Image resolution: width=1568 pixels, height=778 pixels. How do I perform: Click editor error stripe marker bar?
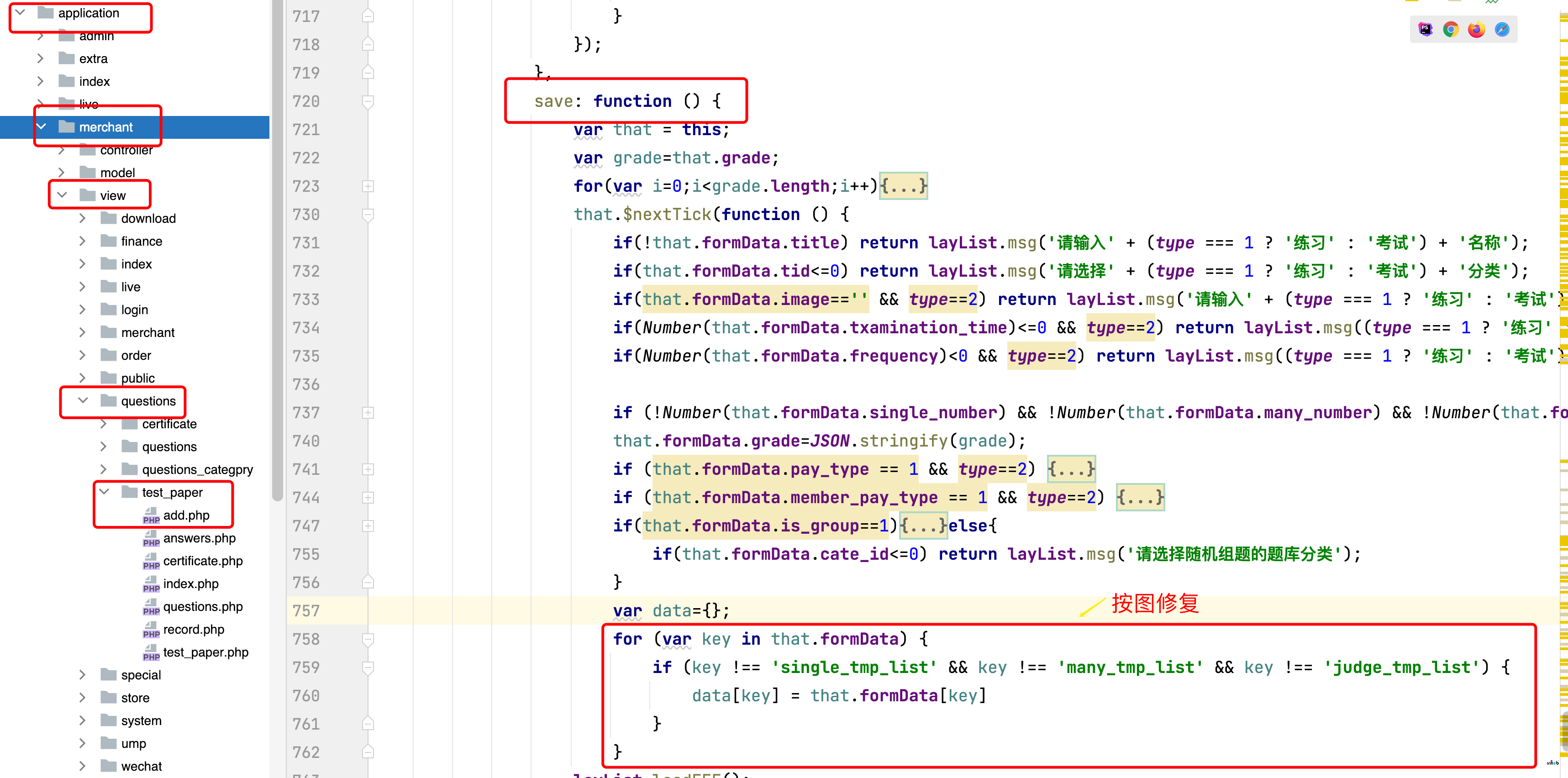[1563, 389]
